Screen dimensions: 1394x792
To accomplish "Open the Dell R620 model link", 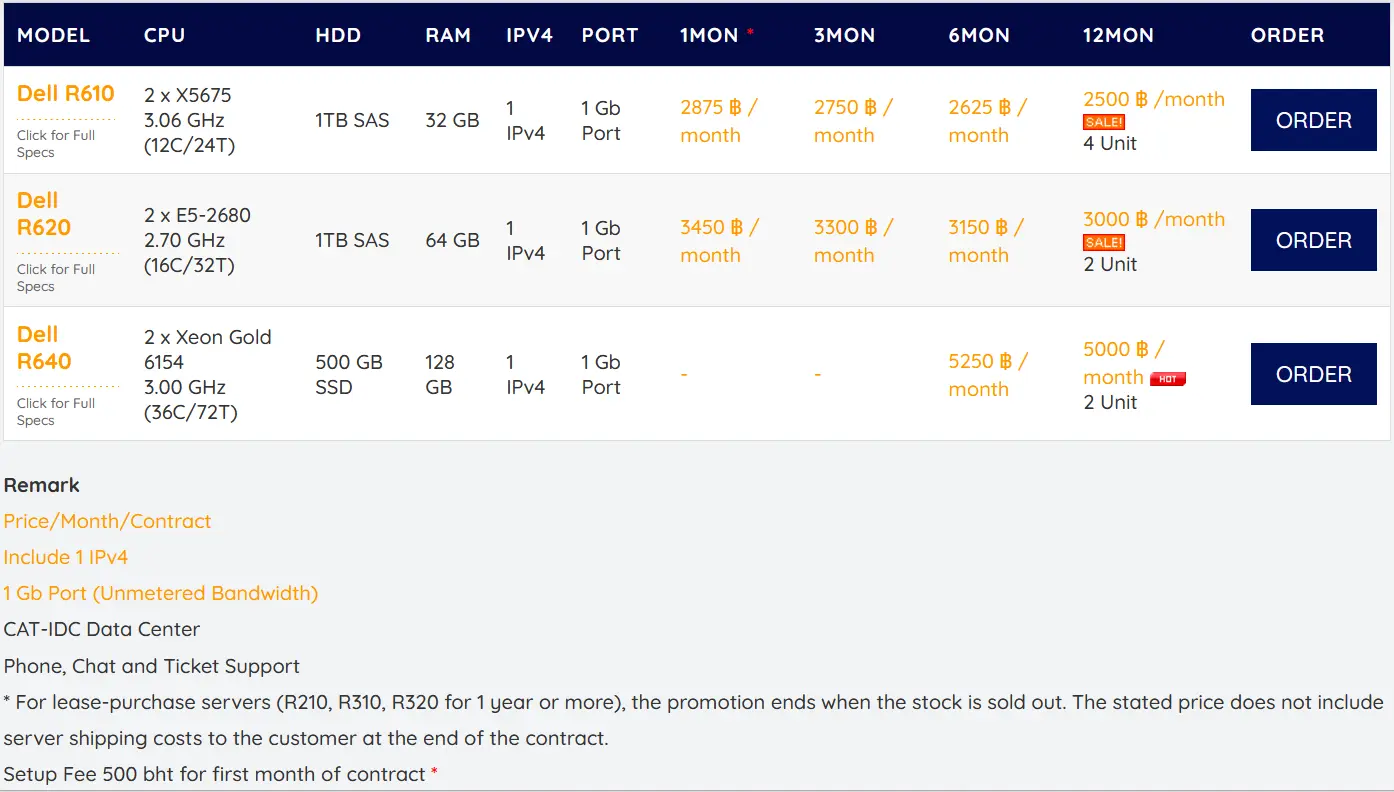I will coord(44,214).
